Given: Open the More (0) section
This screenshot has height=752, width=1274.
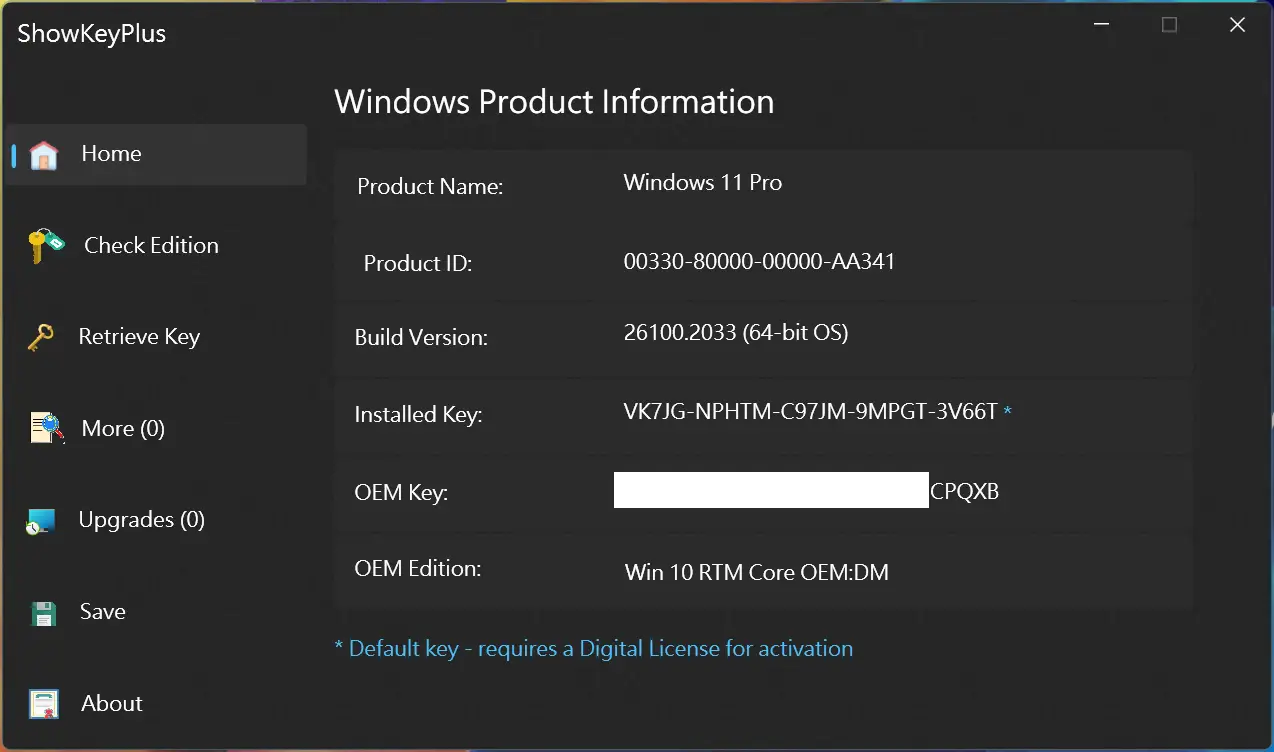Looking at the screenshot, I should [123, 429].
